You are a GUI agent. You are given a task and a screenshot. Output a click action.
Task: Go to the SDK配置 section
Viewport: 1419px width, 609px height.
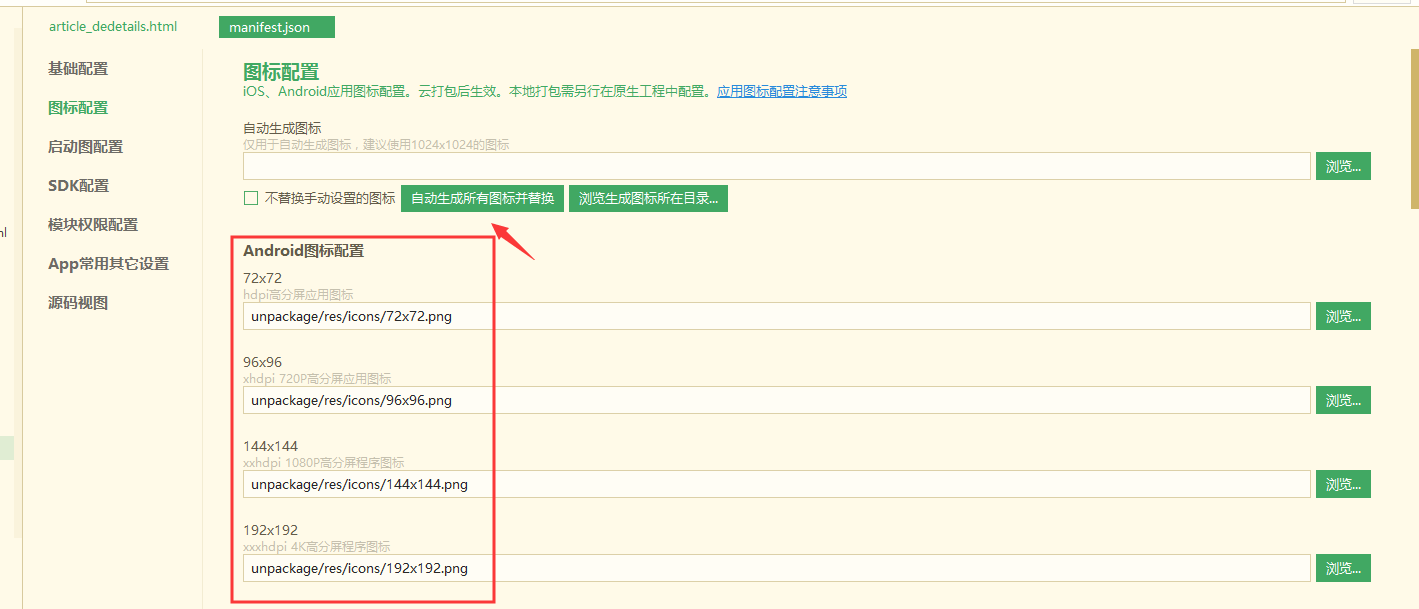click(78, 186)
